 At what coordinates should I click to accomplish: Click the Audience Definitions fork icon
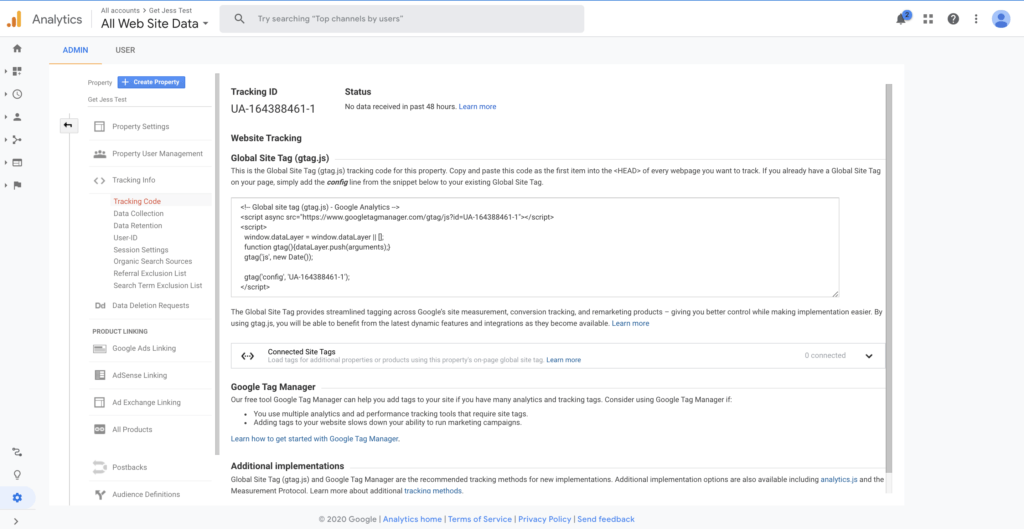tap(100, 494)
